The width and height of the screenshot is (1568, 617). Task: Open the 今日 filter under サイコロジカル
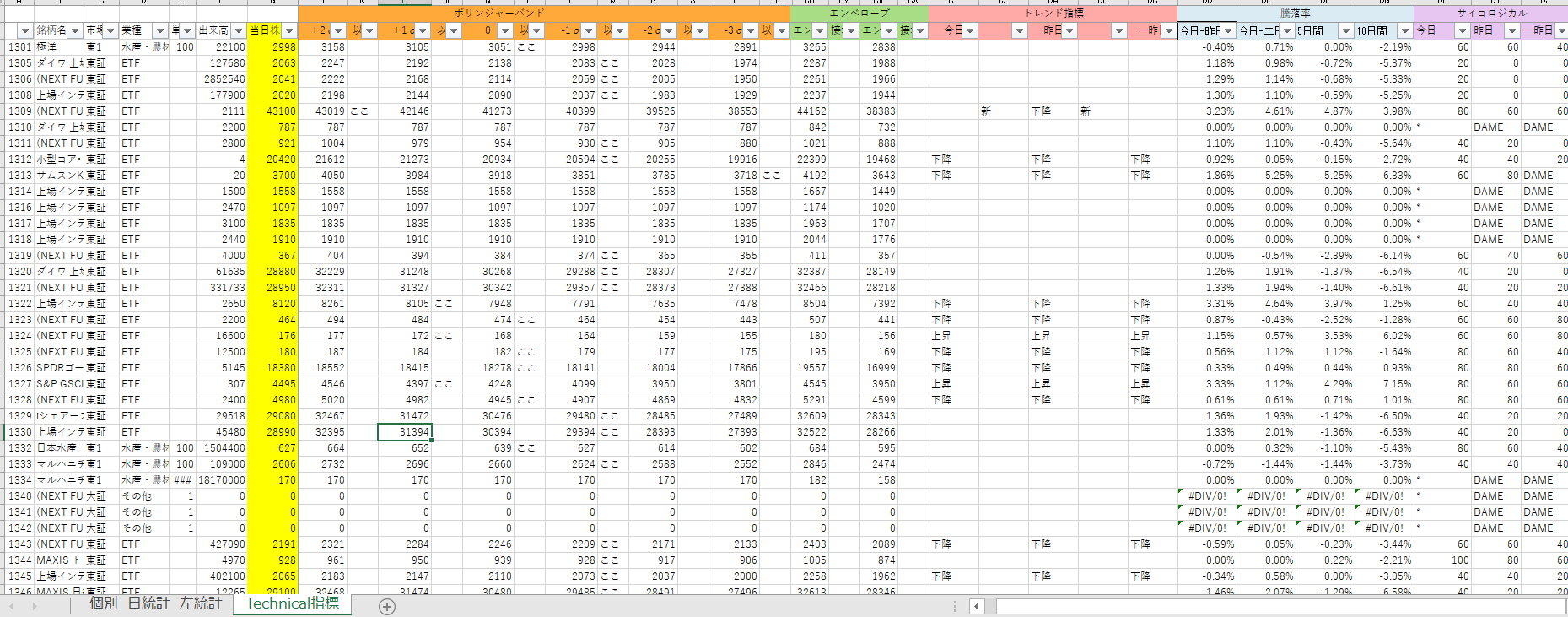(1462, 31)
